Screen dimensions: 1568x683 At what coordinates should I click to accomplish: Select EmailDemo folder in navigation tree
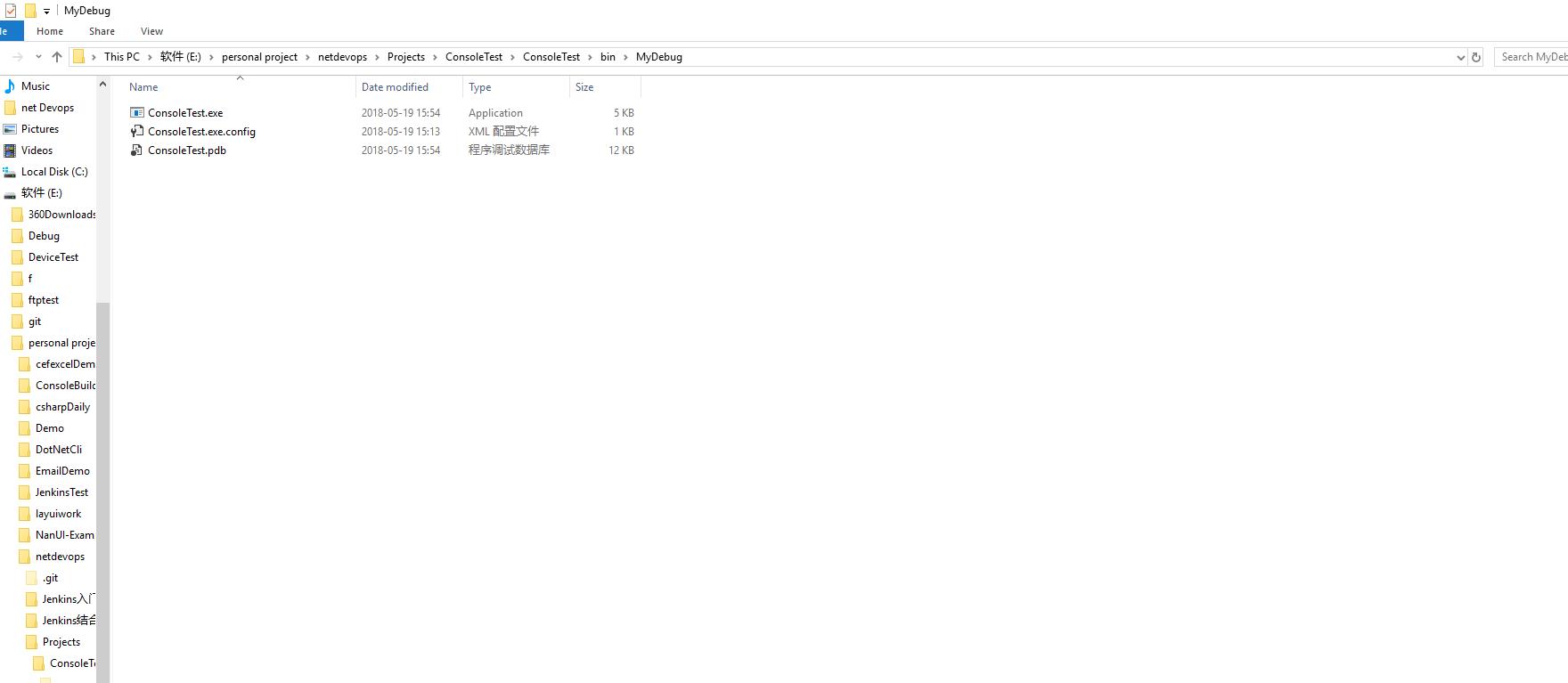[62, 471]
